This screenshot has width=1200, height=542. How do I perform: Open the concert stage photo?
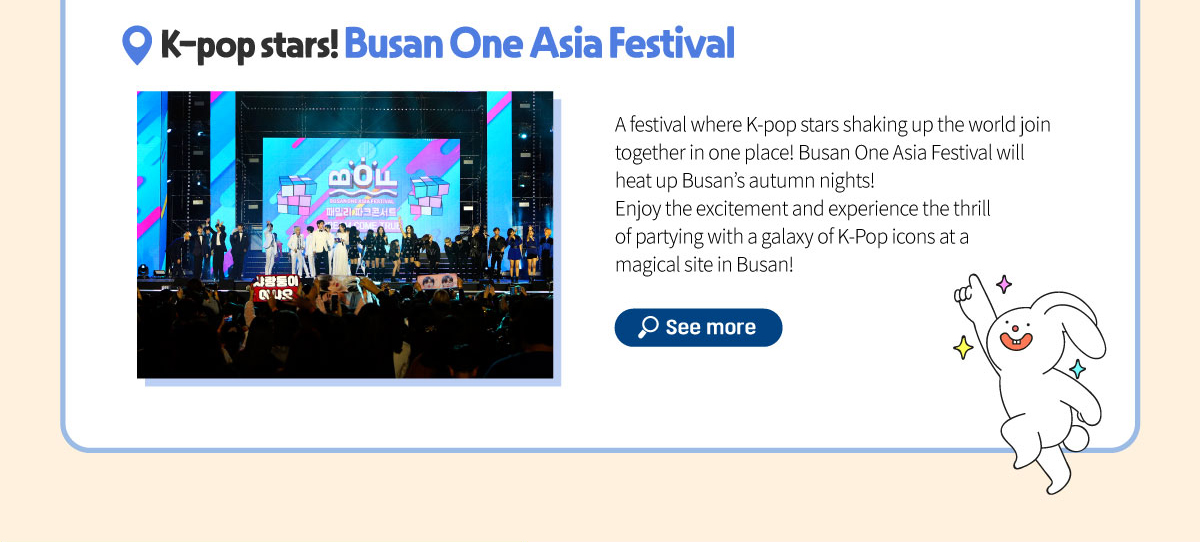pos(345,235)
